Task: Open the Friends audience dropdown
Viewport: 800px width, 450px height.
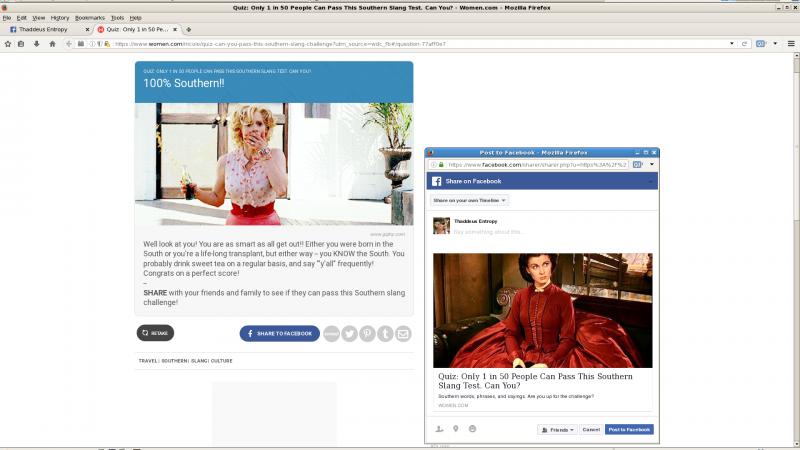Action: click(x=557, y=429)
